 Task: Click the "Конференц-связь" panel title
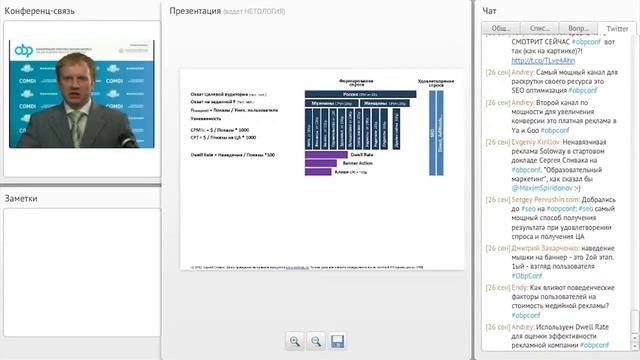click(x=40, y=11)
